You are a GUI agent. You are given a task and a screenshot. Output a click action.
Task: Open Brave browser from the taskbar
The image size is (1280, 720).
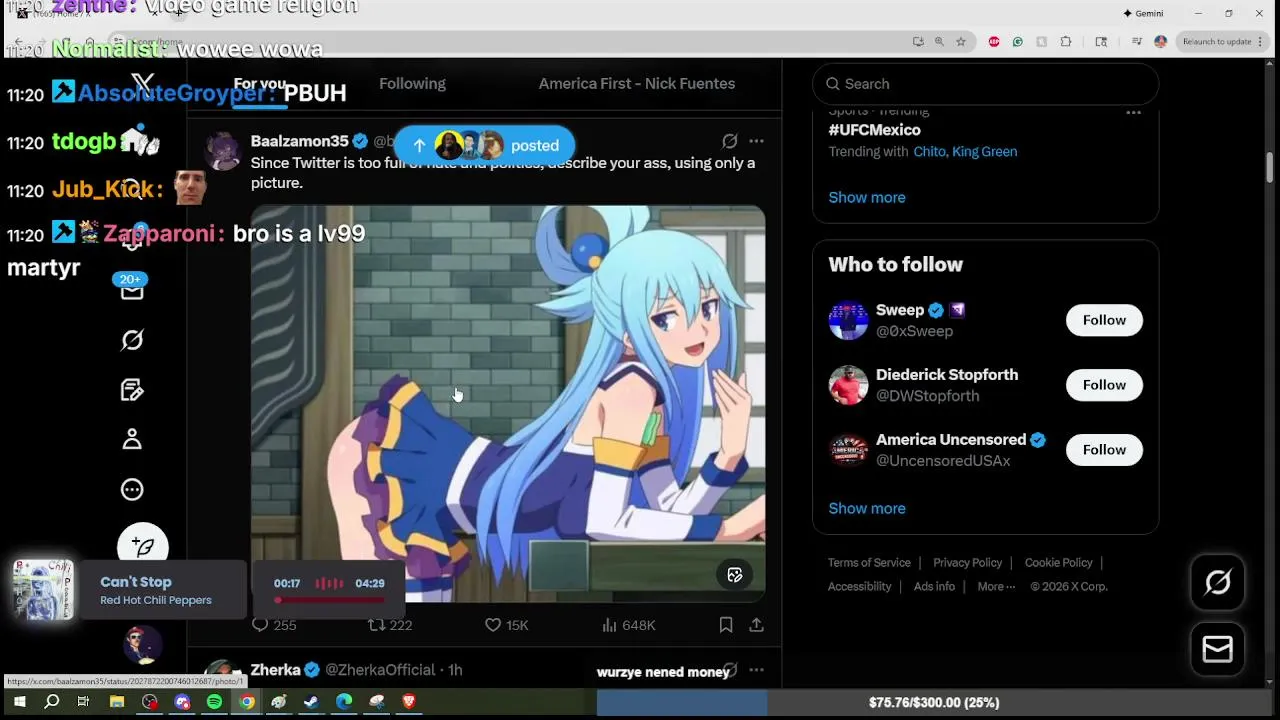[x=408, y=702]
